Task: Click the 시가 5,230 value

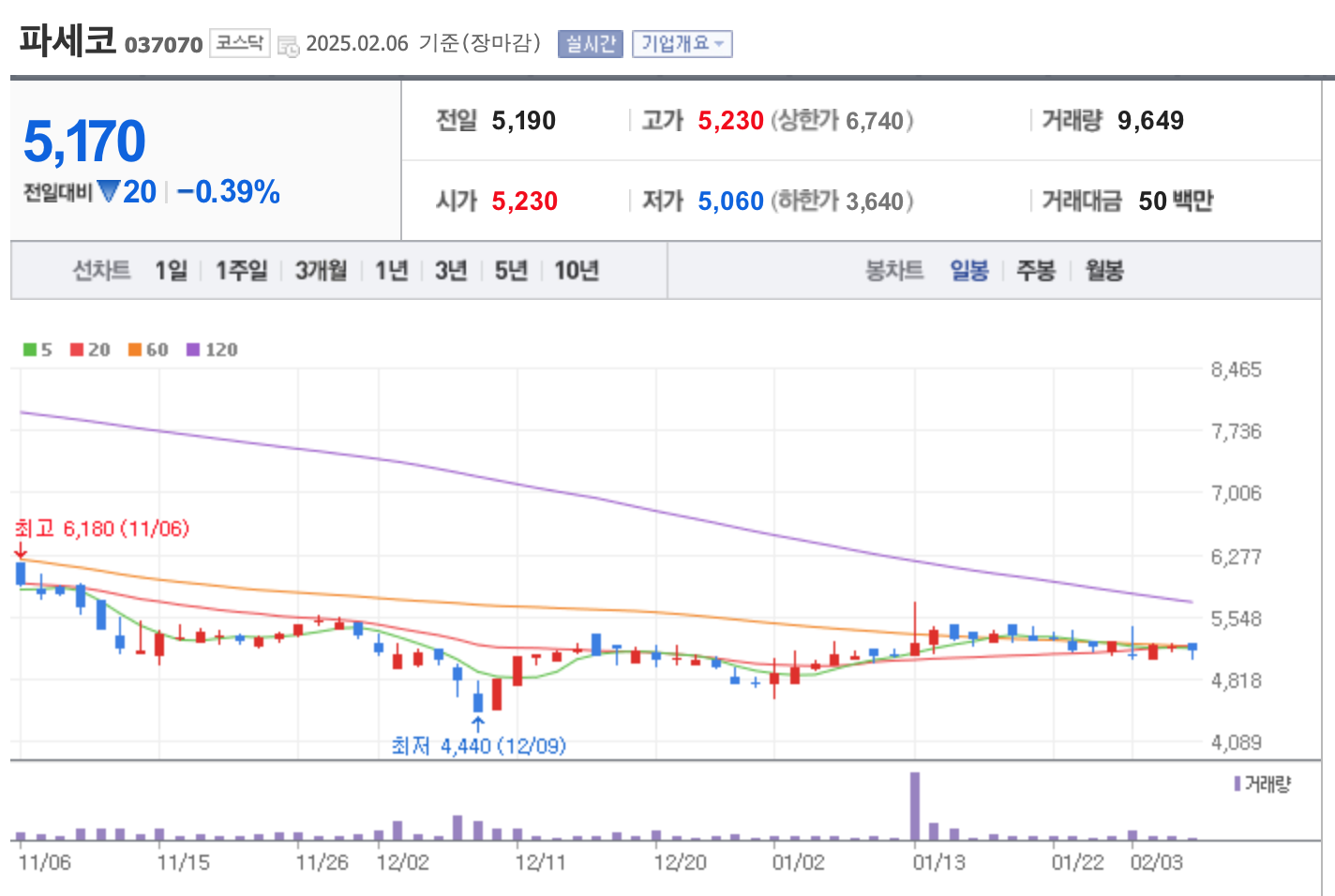Action: (524, 202)
